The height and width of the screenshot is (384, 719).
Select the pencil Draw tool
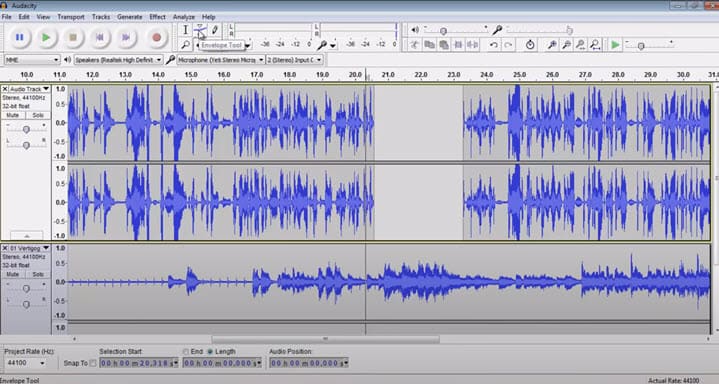click(x=215, y=30)
